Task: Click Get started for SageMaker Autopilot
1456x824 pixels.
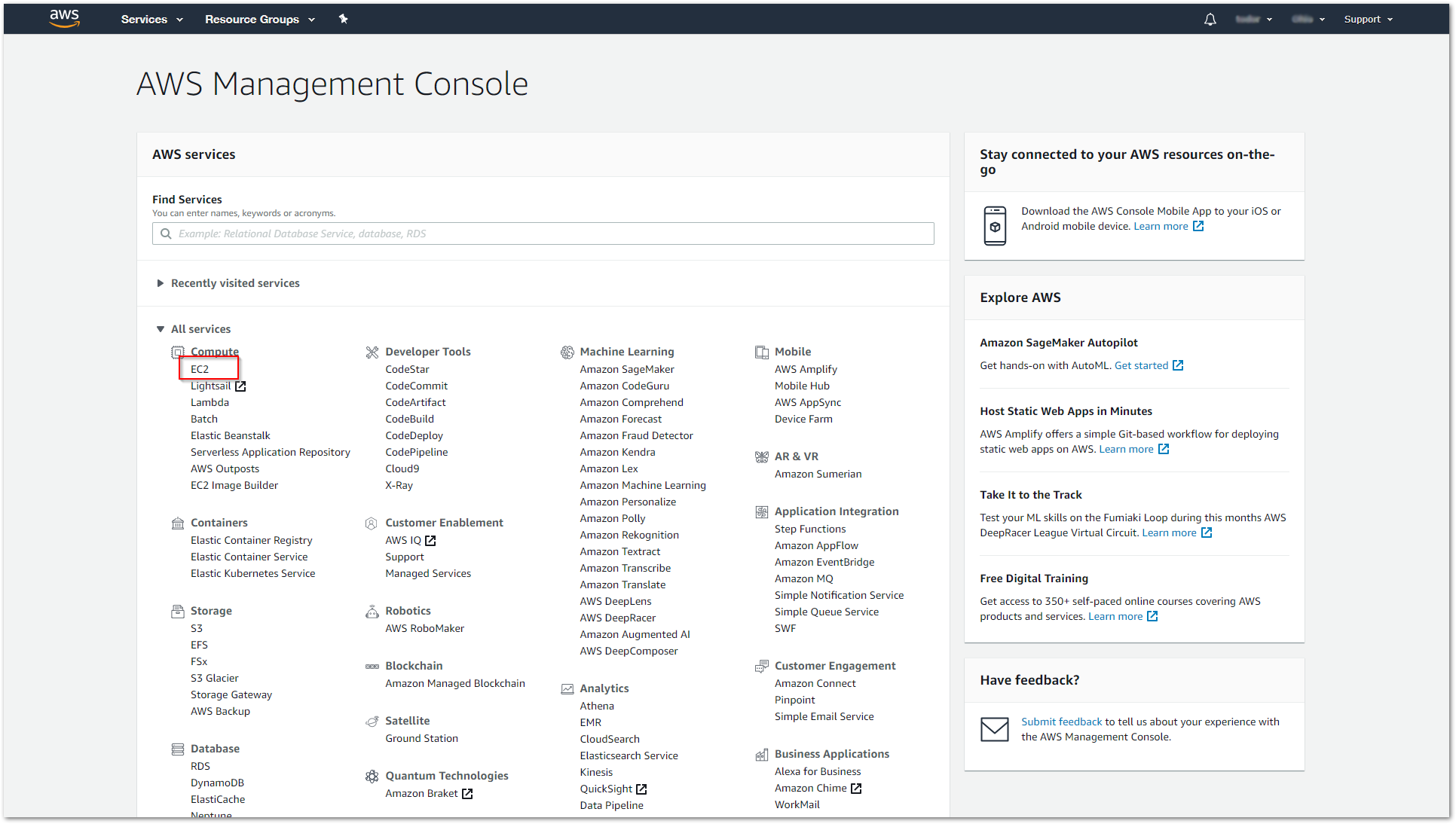Action: tap(1142, 365)
